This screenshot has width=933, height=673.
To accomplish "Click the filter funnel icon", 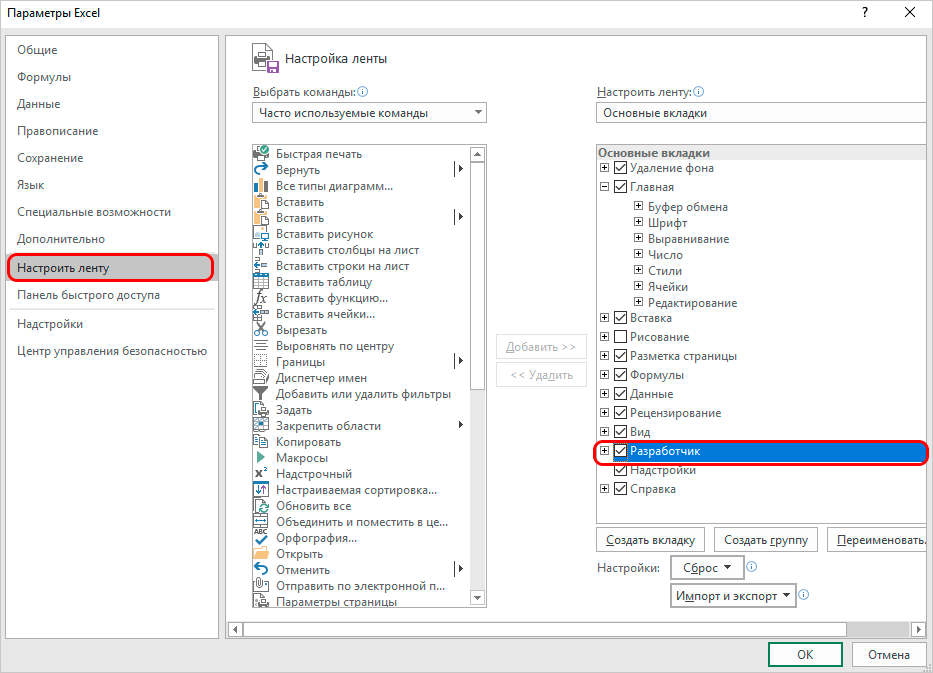I will click(261, 394).
